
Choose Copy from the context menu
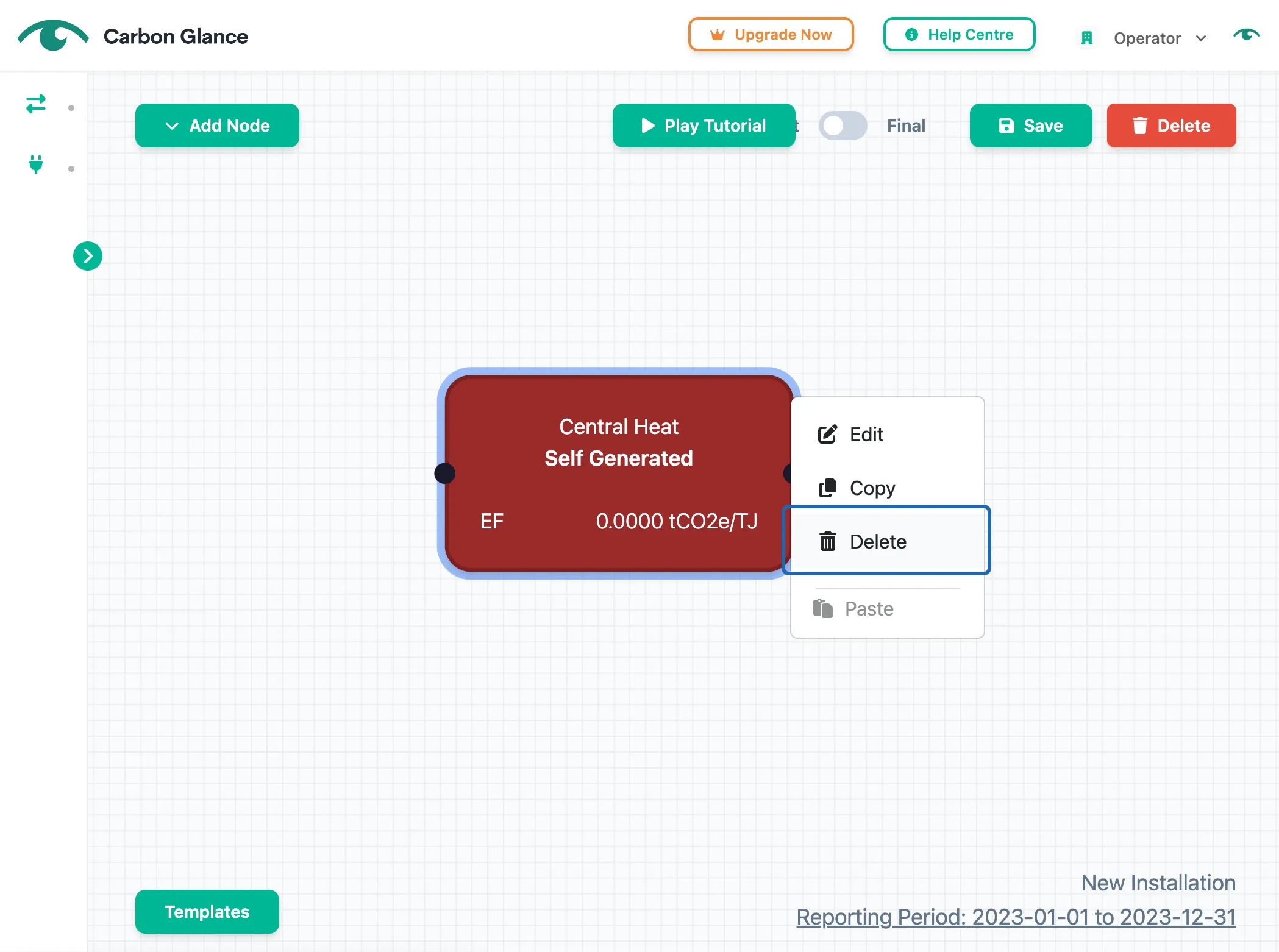(887, 488)
